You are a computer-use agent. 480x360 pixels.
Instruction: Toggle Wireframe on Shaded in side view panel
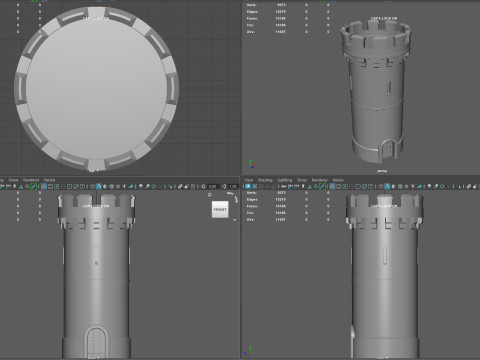(x=400, y=187)
